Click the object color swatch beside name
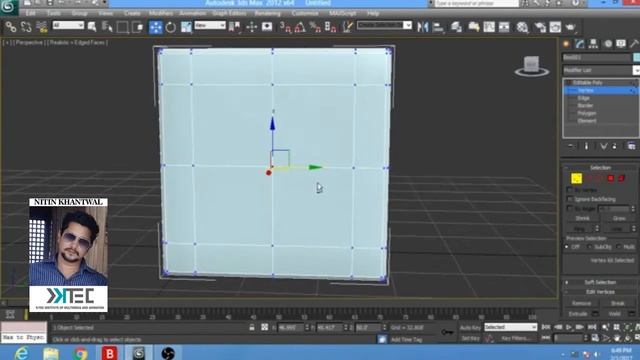 pos(636,58)
